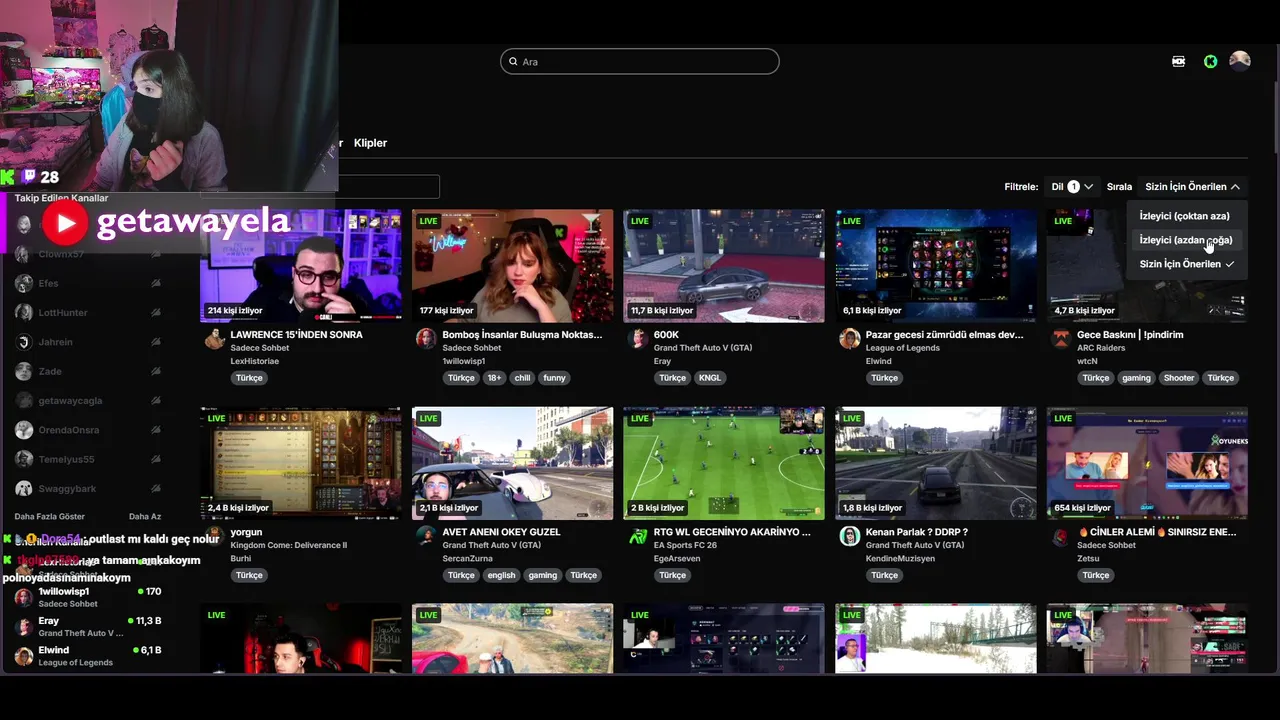
Task: Open the 600K GTA stream thumbnail
Action: (724, 265)
